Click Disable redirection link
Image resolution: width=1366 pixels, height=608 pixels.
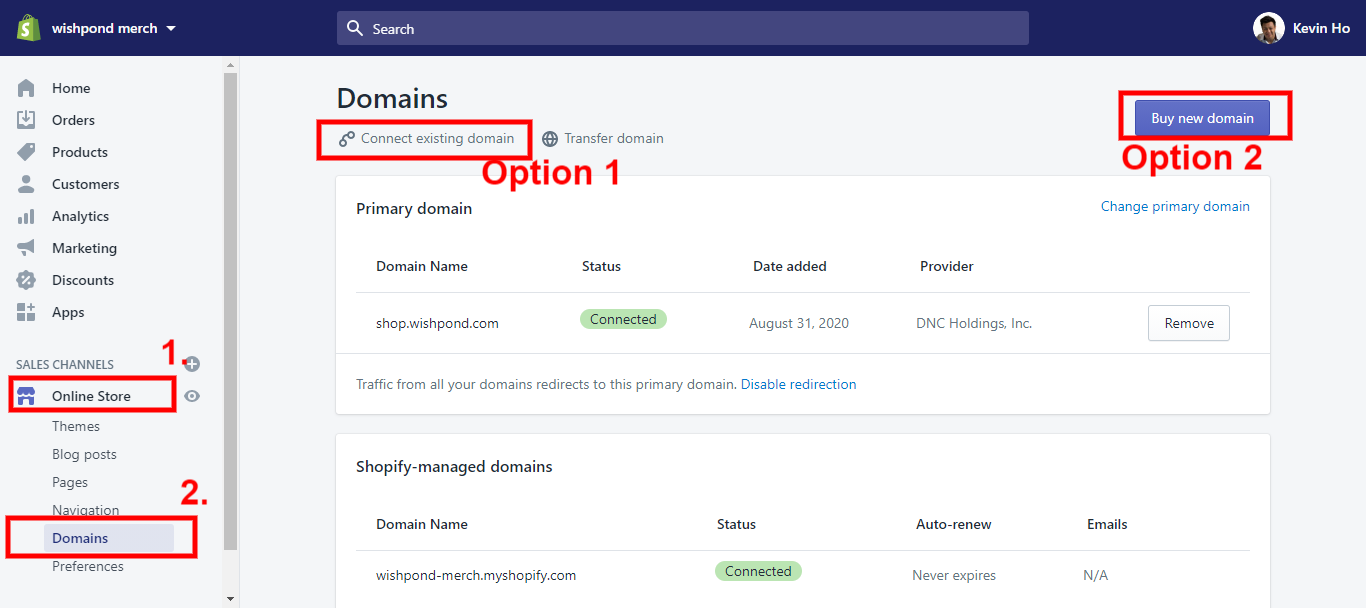798,384
